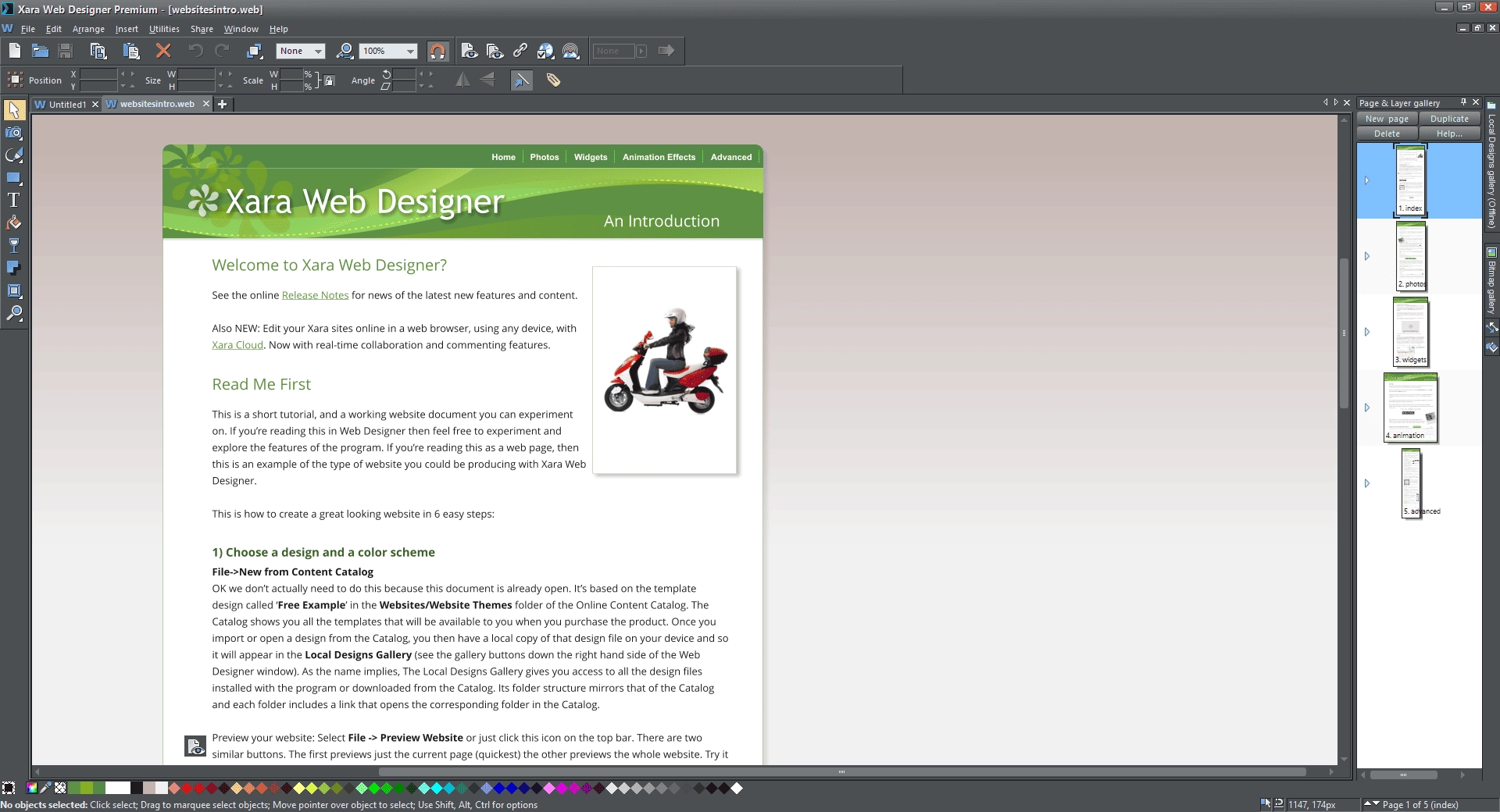Click the Copy icon in top toolbar
Viewport: 1500px width, 812px height.
(x=98, y=51)
